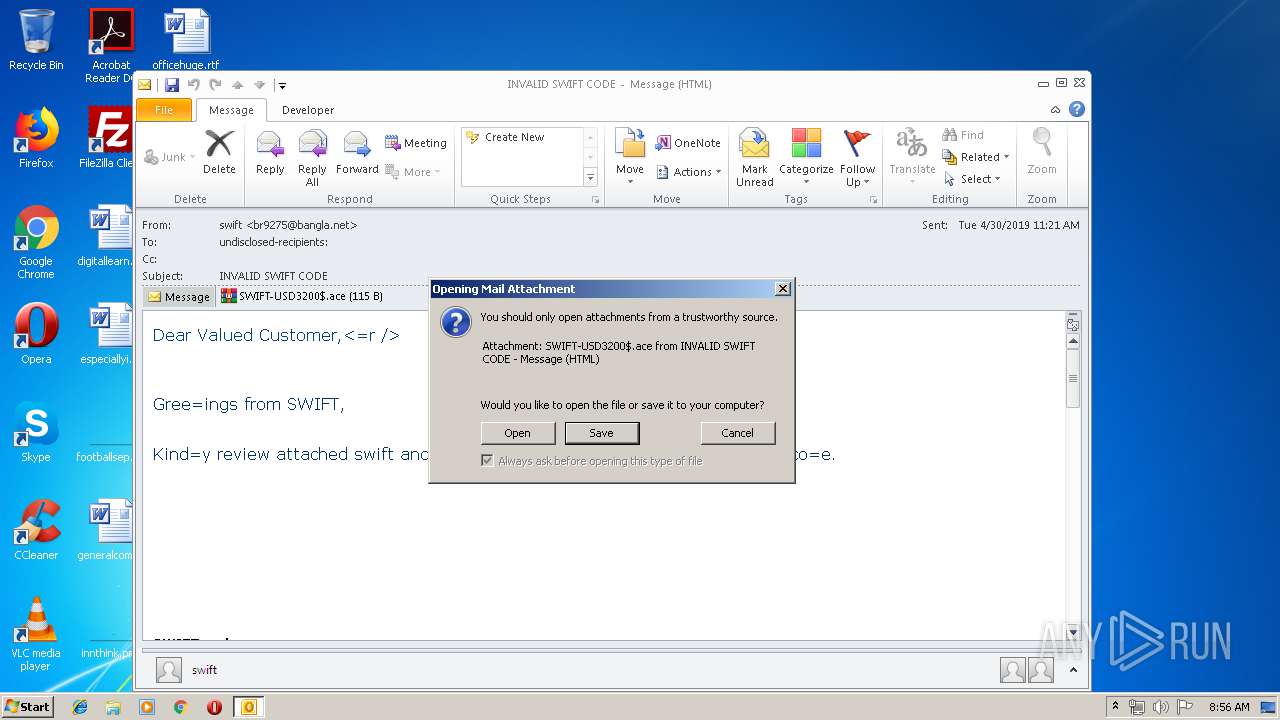Expand the People Pane chevron
The width and height of the screenshot is (1280, 720).
point(1074,670)
